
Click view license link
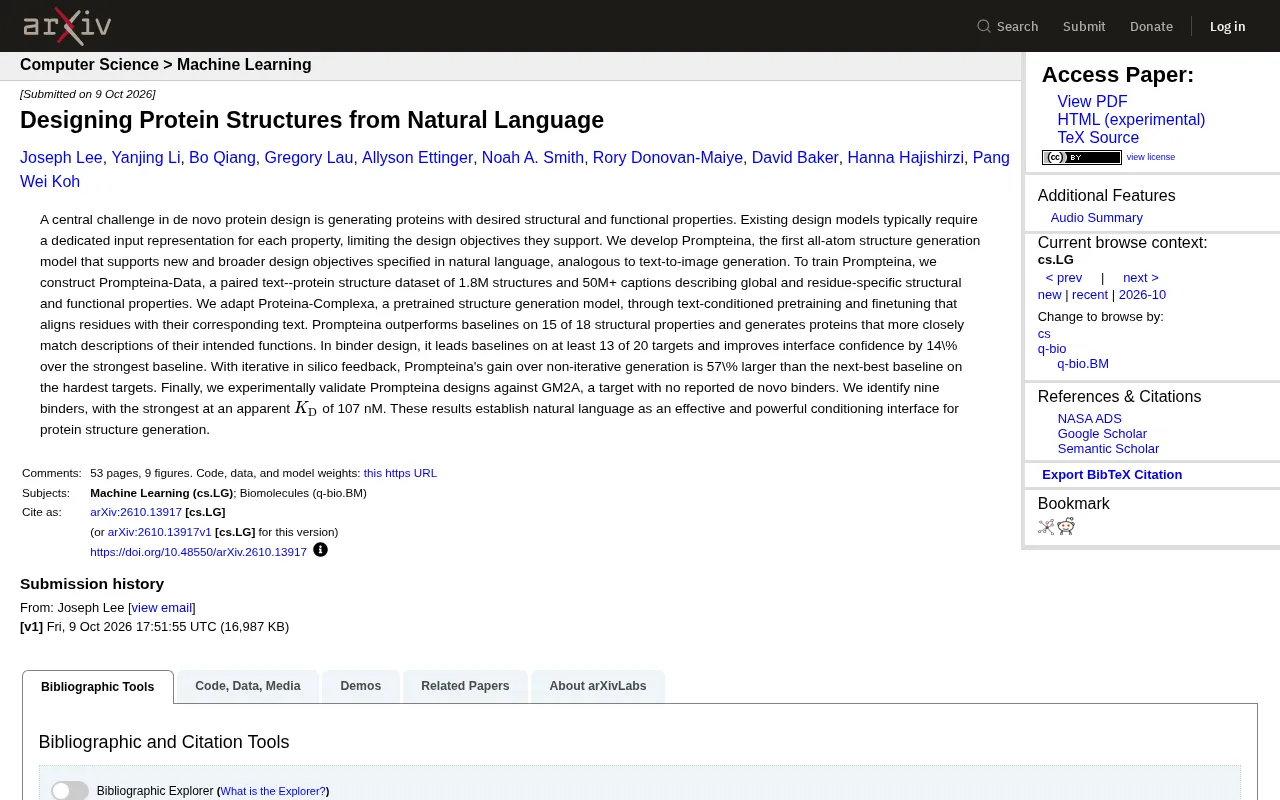pyautogui.click(x=1151, y=157)
